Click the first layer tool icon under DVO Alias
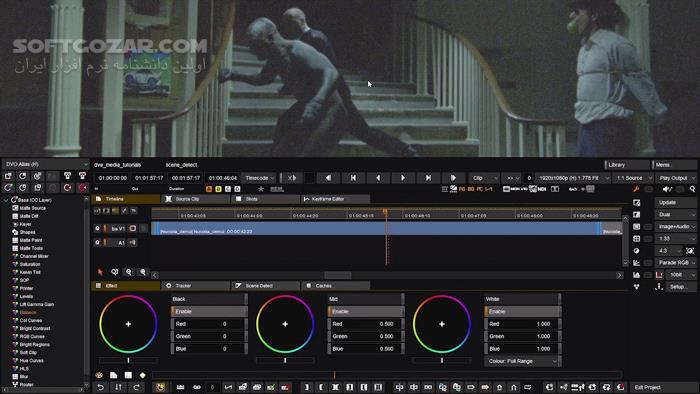 click(x=8, y=176)
